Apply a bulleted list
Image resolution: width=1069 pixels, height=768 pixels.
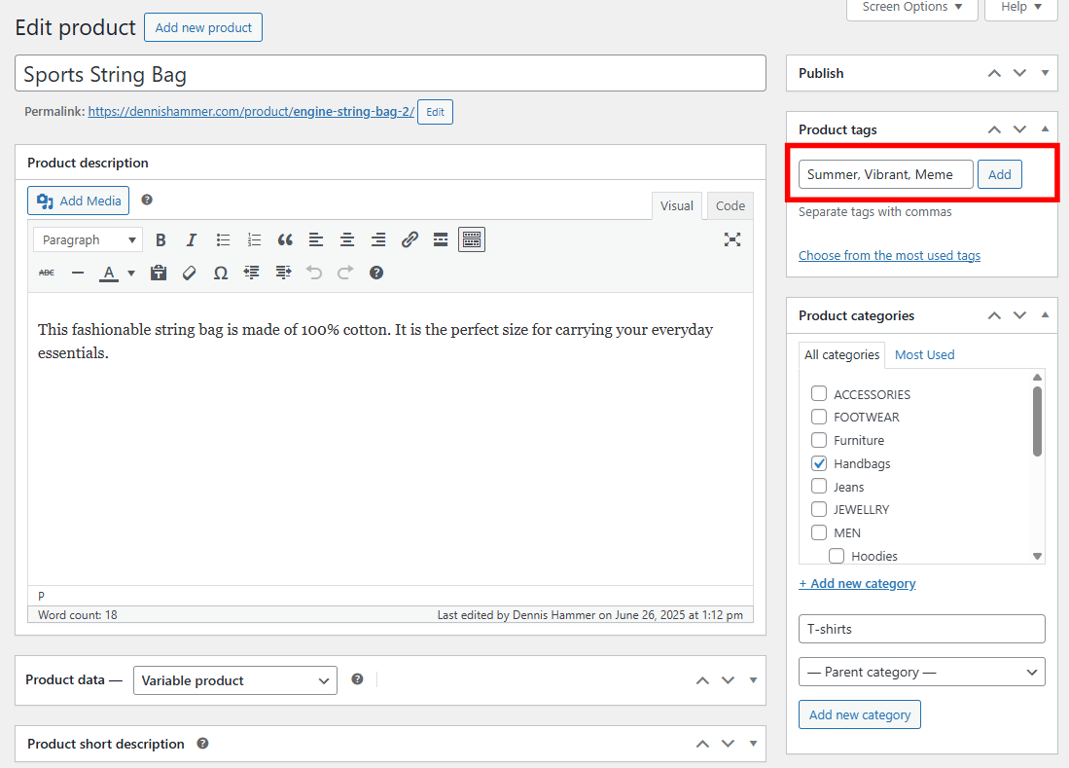tap(222, 239)
